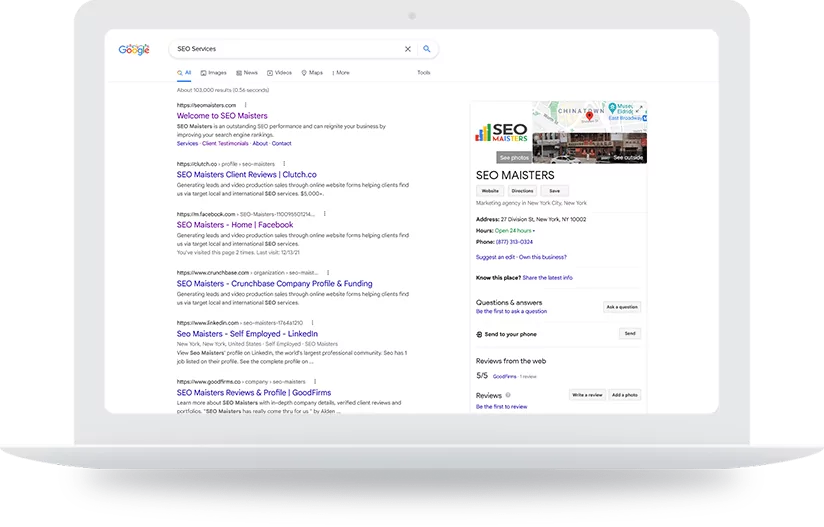Viewport: 824px width, 527px height.
Task: Open three-dot menu beside facebook.com result
Action: pyautogui.click(x=325, y=214)
